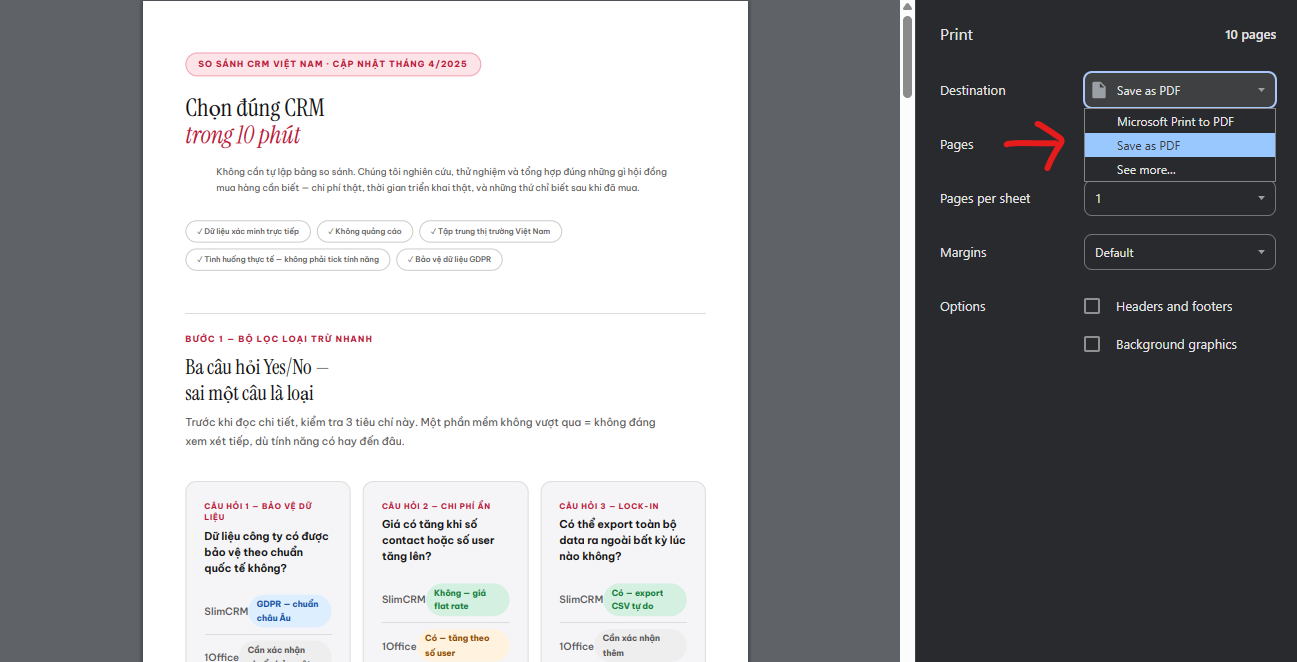Open the See more... destinations entry
Viewport: 1297px width, 662px height.
[1180, 170]
